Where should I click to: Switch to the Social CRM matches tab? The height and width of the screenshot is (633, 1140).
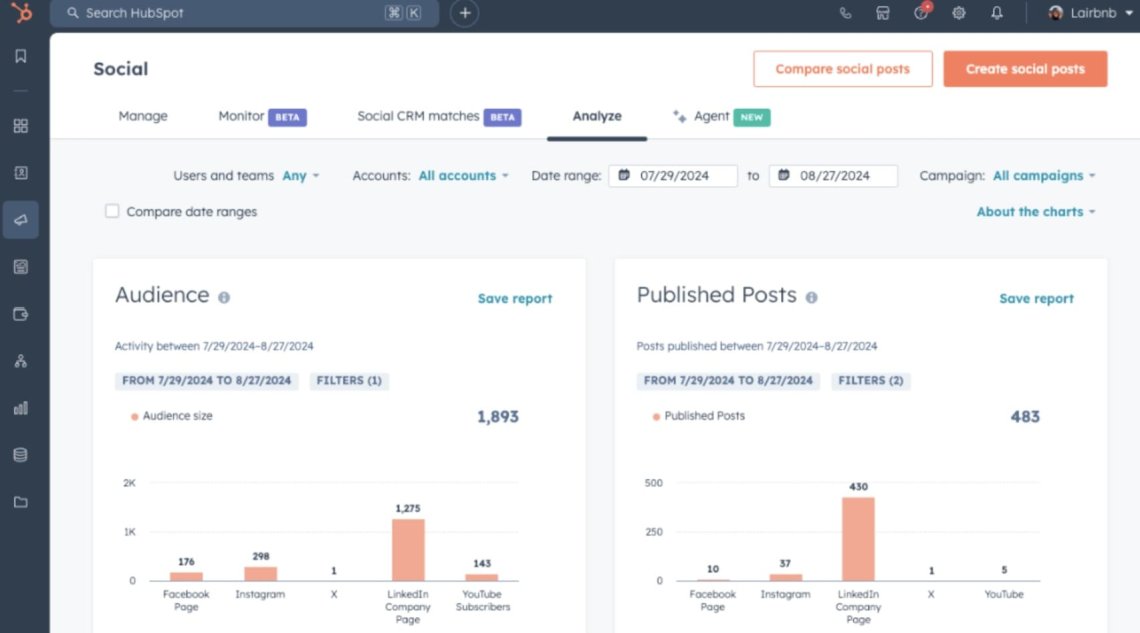point(439,116)
